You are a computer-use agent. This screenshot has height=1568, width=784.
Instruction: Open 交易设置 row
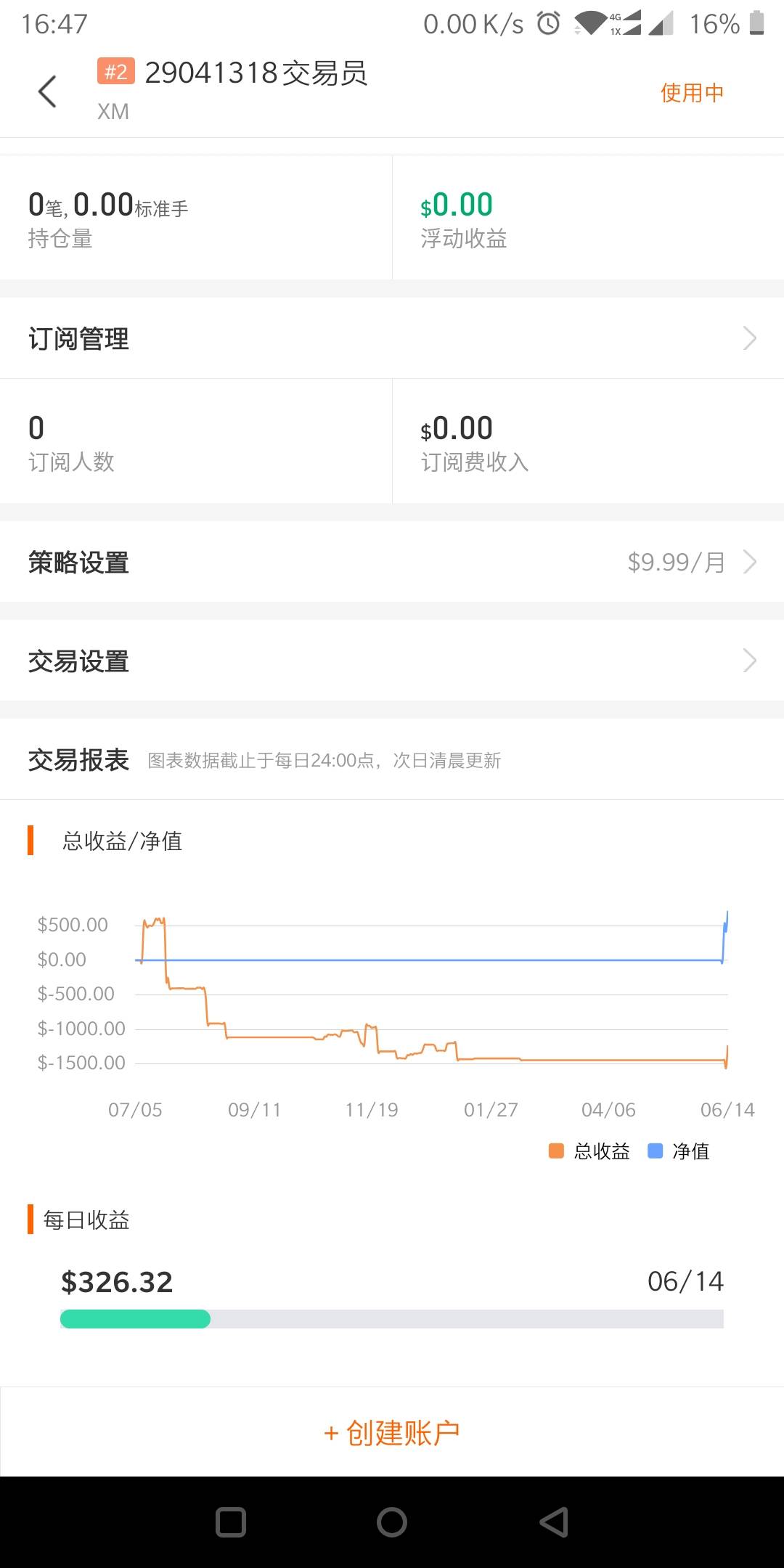[392, 661]
